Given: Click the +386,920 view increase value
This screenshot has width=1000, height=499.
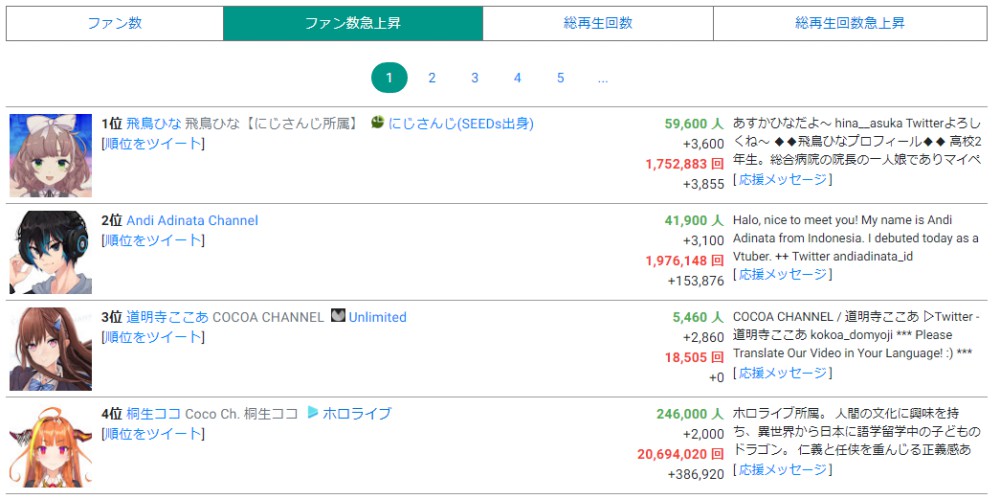Looking at the screenshot, I should (x=696, y=475).
